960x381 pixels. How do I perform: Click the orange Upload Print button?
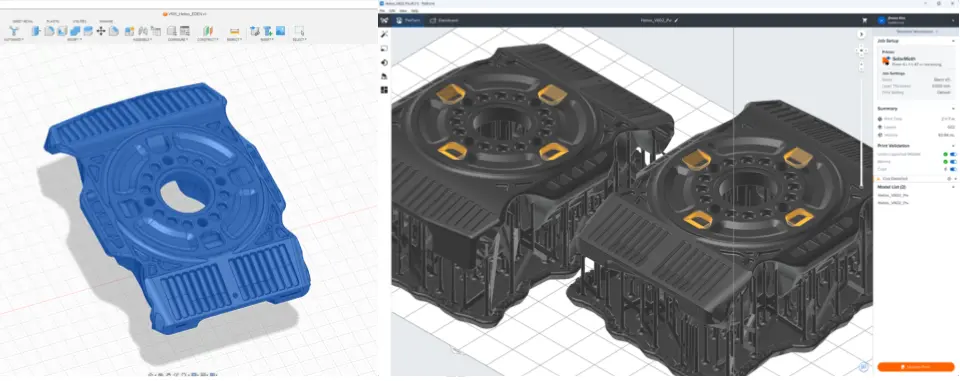coord(915,367)
